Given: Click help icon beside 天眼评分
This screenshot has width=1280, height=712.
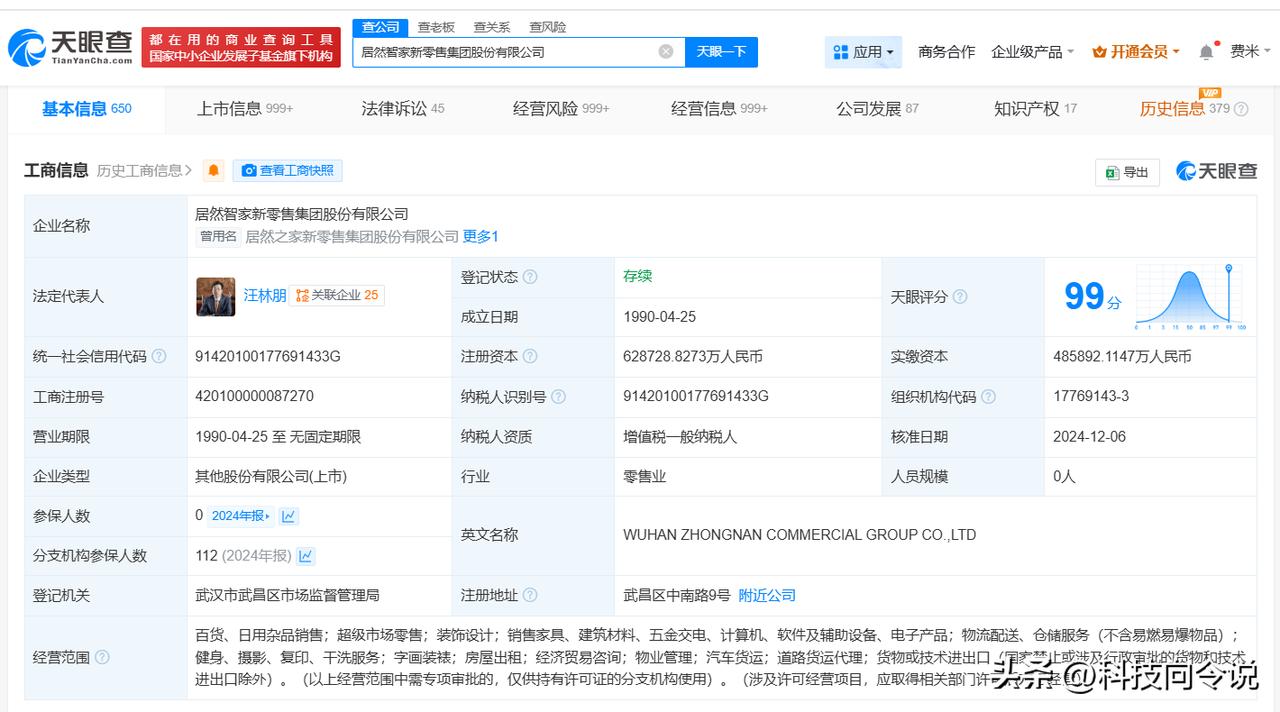Looking at the screenshot, I should click(960, 297).
